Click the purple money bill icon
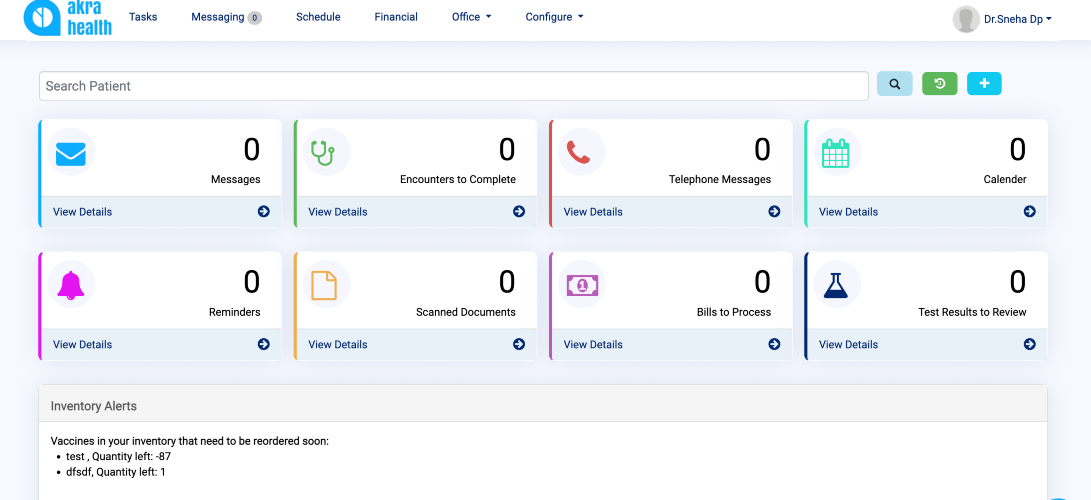Viewport: 1091px width, 500px height. pyautogui.click(x=582, y=285)
